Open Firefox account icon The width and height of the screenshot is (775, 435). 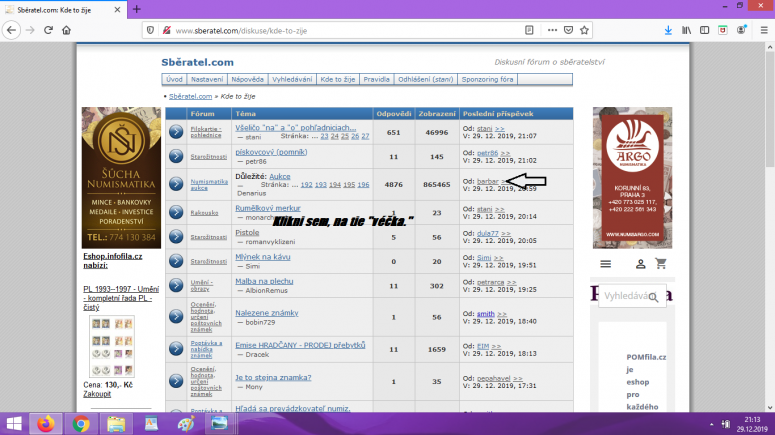(x=741, y=30)
